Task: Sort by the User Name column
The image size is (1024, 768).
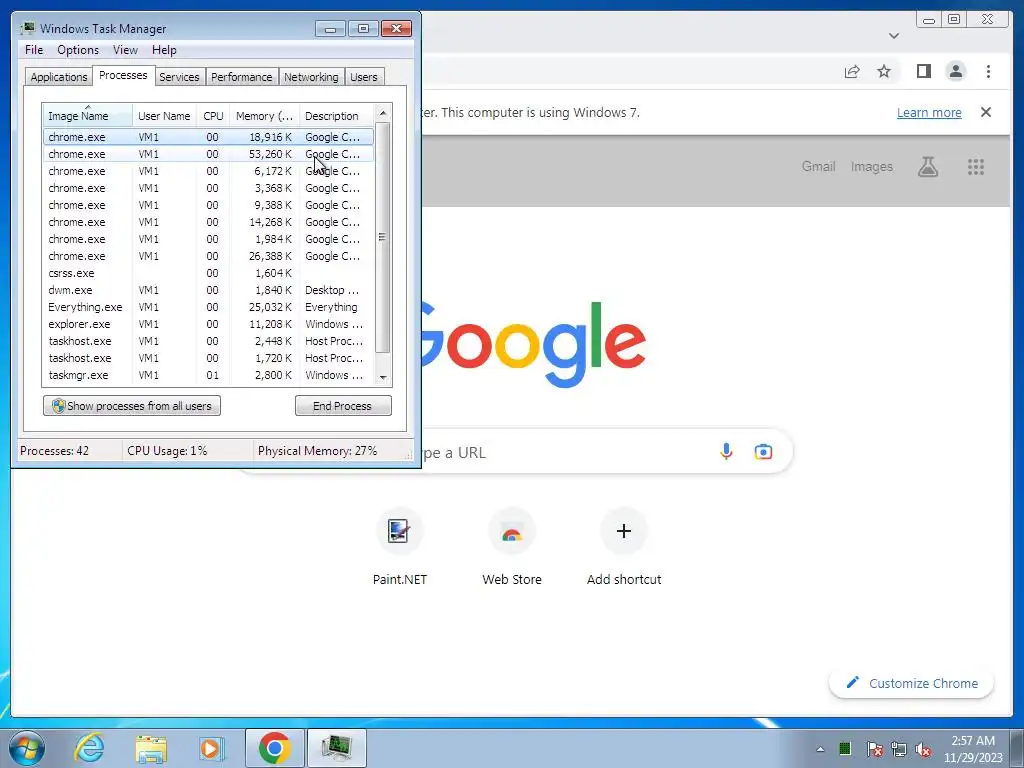Action: (165, 116)
